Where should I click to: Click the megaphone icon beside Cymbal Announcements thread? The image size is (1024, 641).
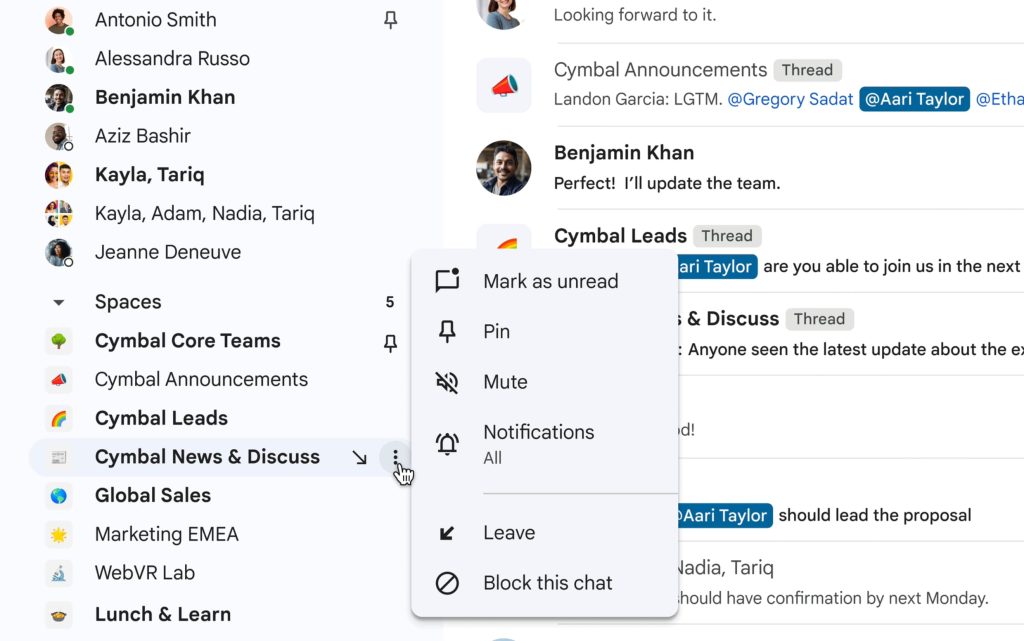click(x=504, y=85)
